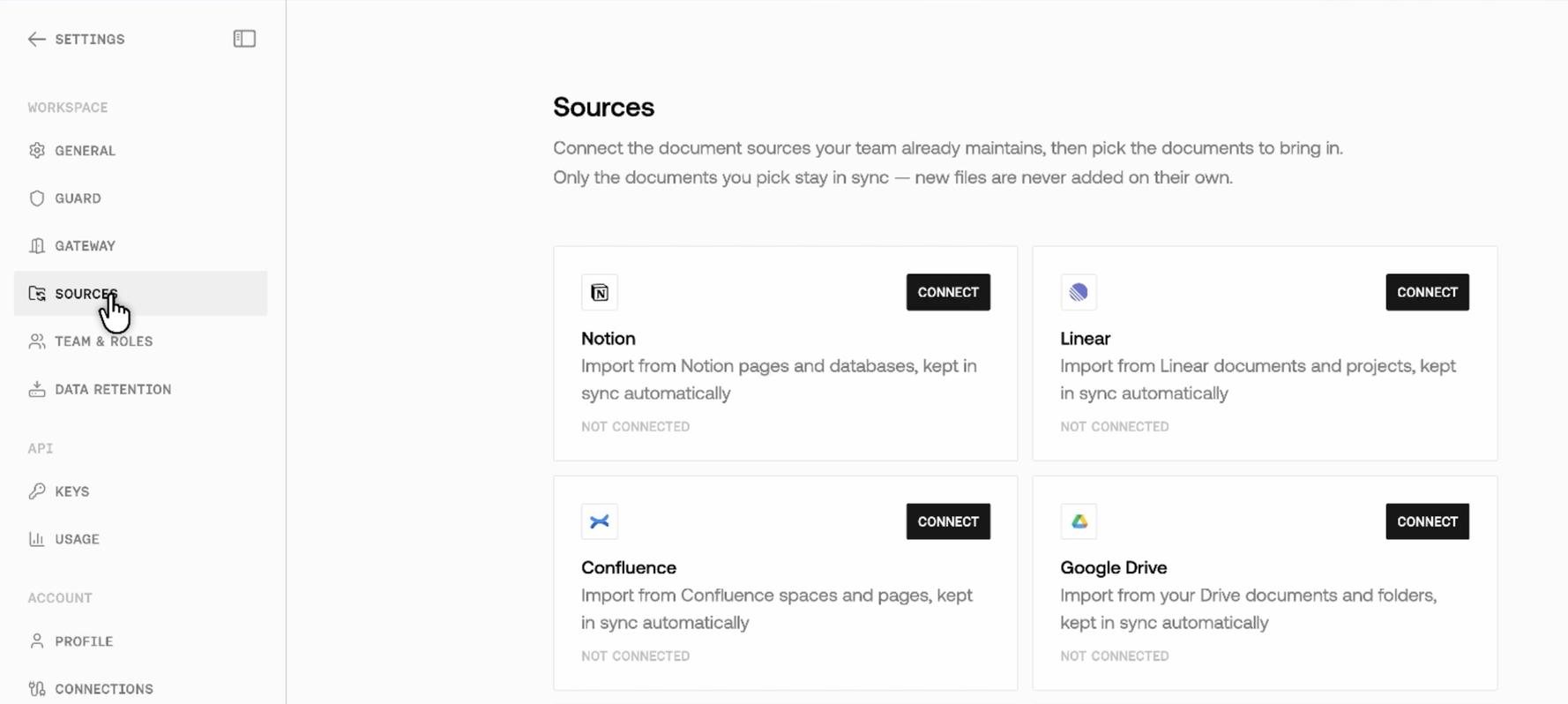This screenshot has height=704, width=1568.
Task: Click Not Connected status under Google Drive
Action: (x=1115, y=655)
